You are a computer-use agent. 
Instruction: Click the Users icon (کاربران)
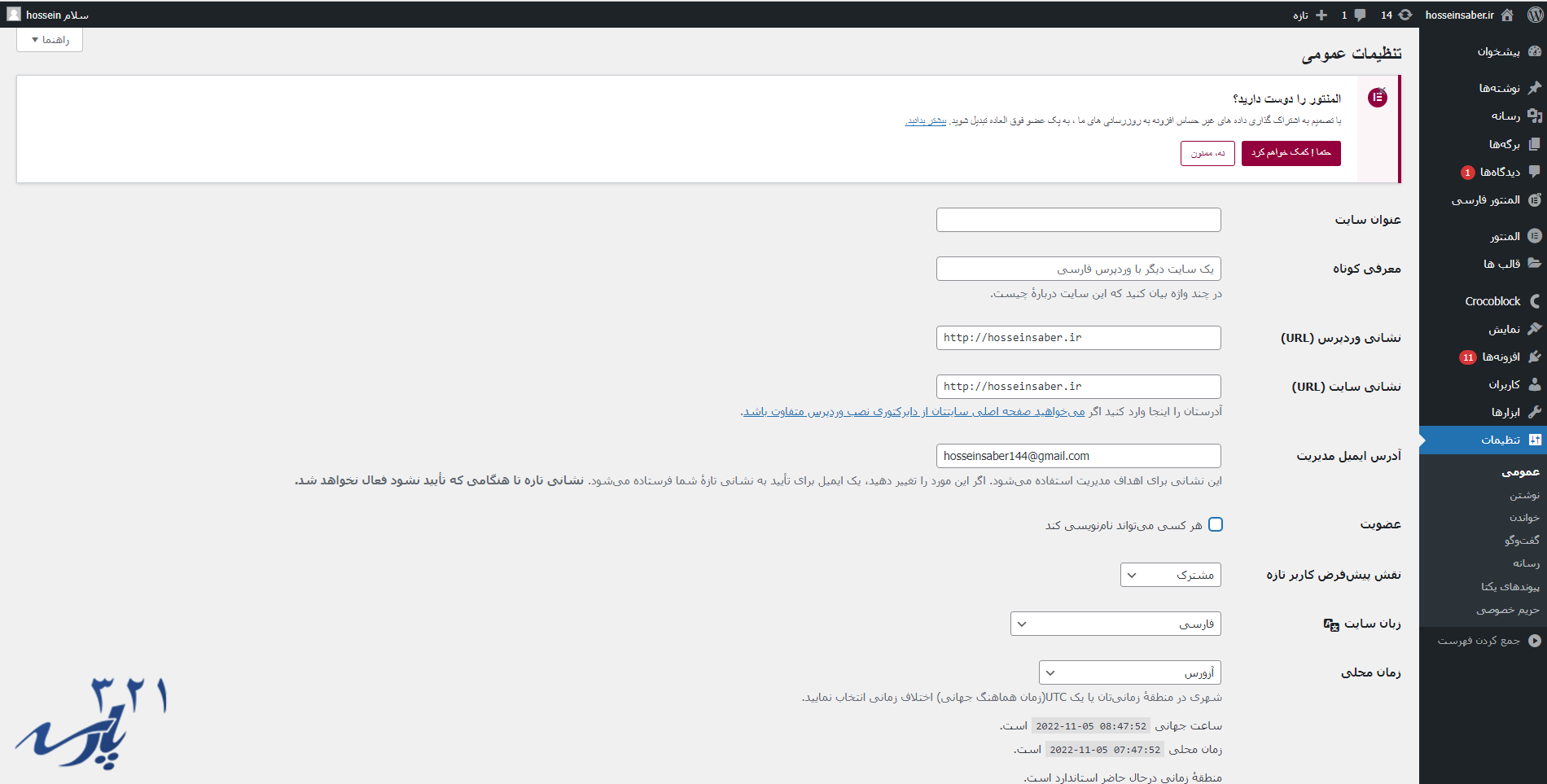pos(1535,384)
